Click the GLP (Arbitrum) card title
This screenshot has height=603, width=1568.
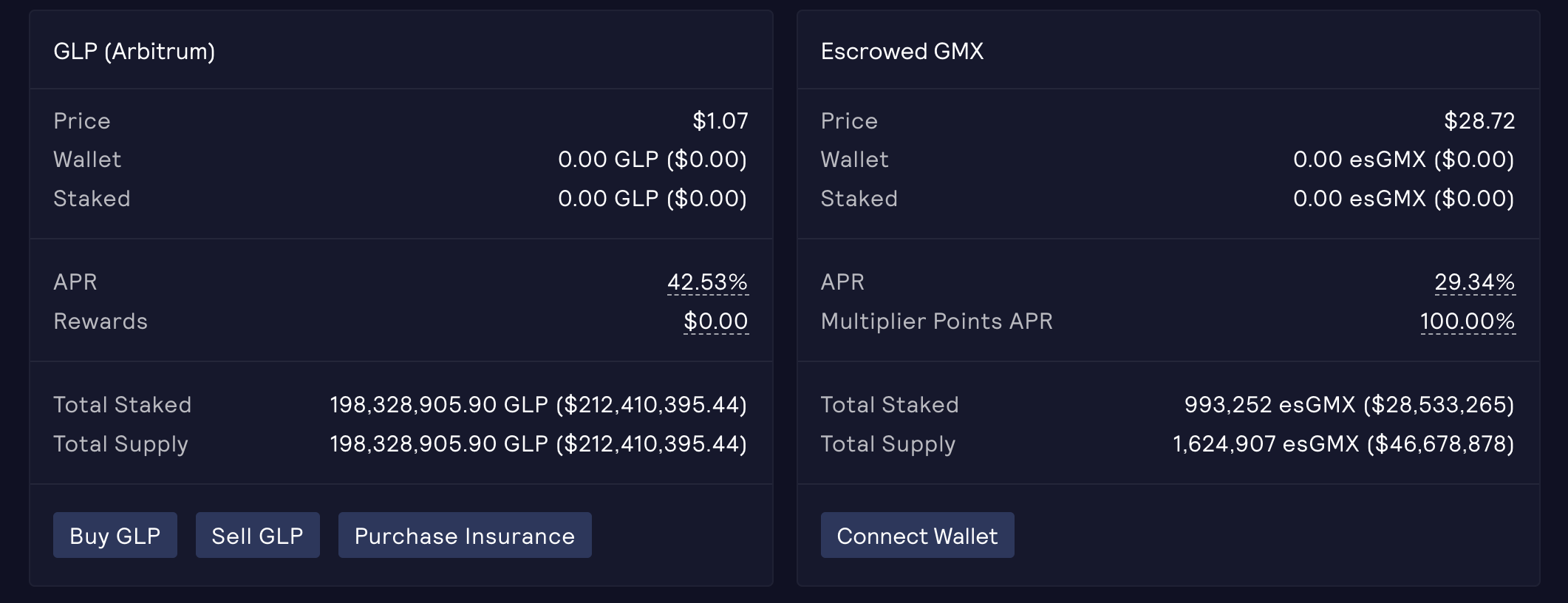(x=134, y=51)
